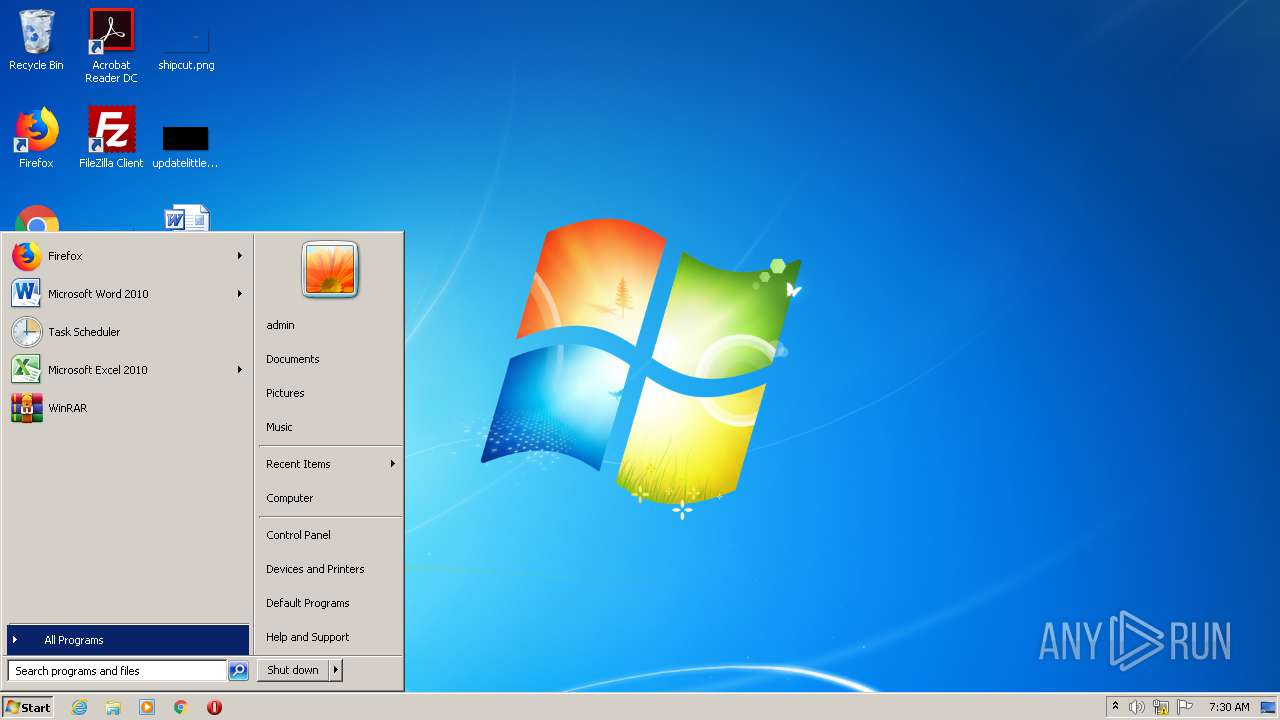Select the updatelittle file on desktop
Screen dimensions: 1280x720
185,146
